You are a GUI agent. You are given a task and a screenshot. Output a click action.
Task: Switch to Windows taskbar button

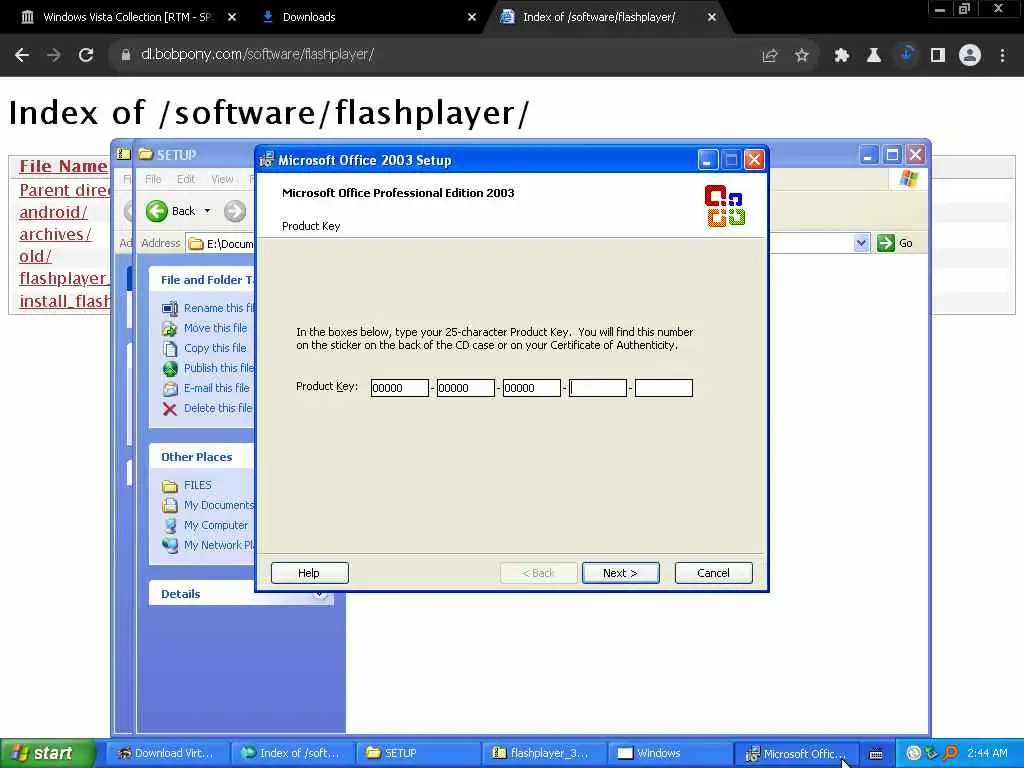669,753
